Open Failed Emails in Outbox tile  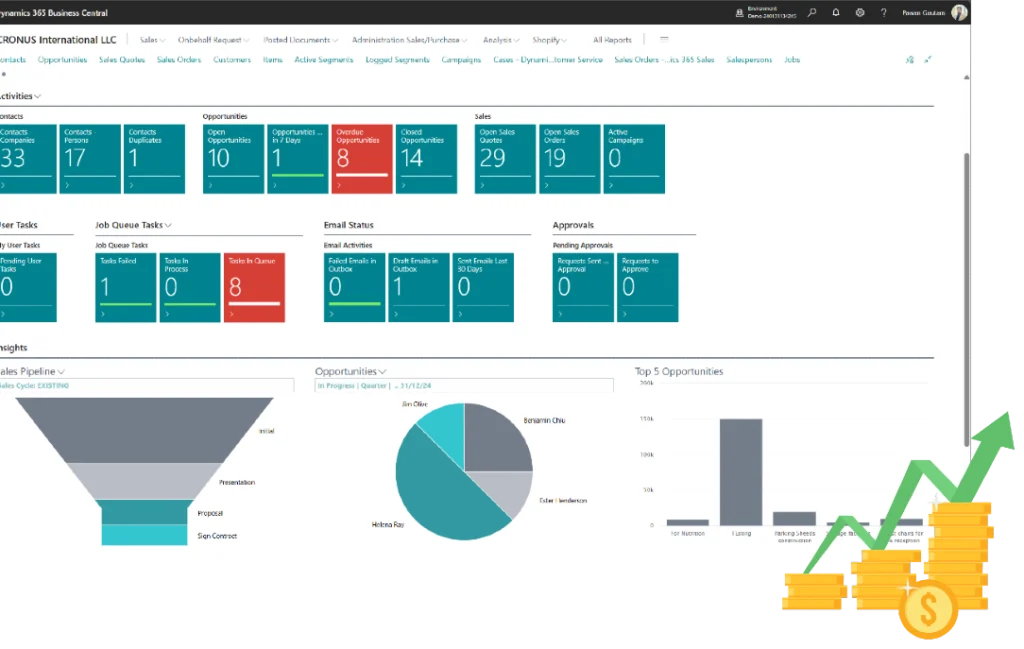(x=355, y=287)
